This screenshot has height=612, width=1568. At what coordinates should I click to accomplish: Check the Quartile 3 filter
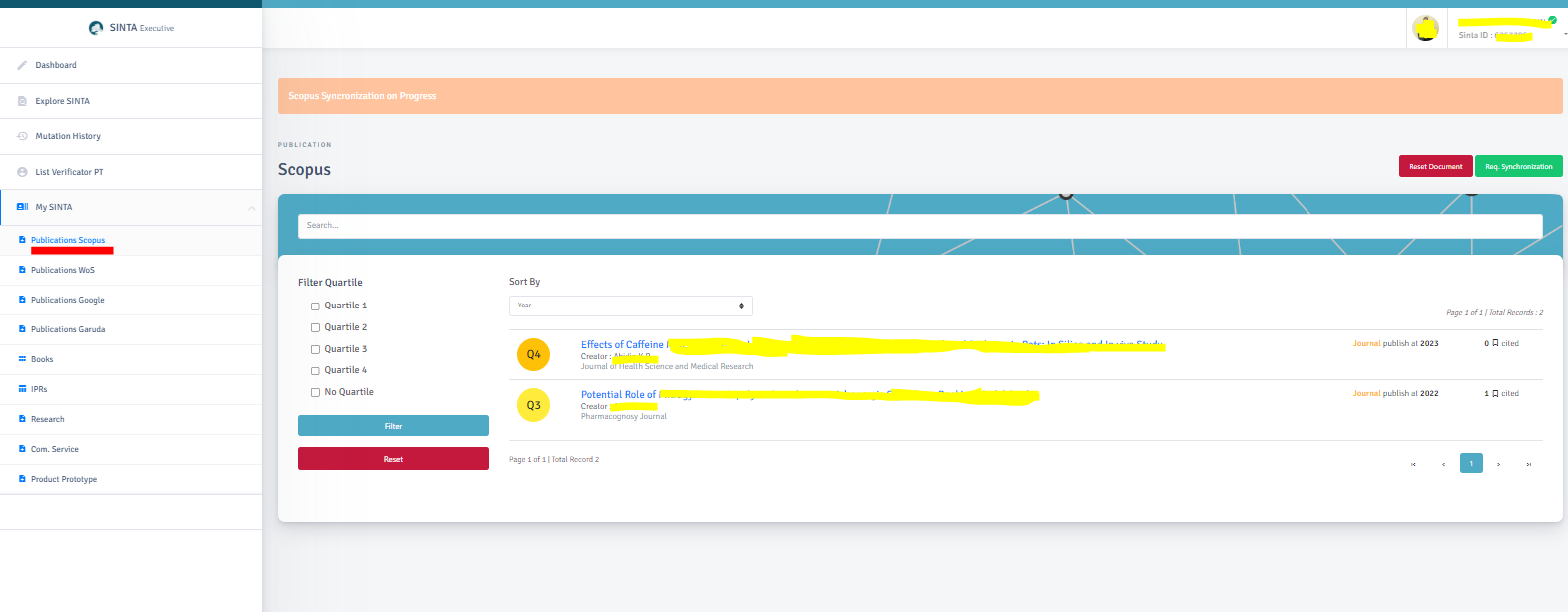[315, 349]
